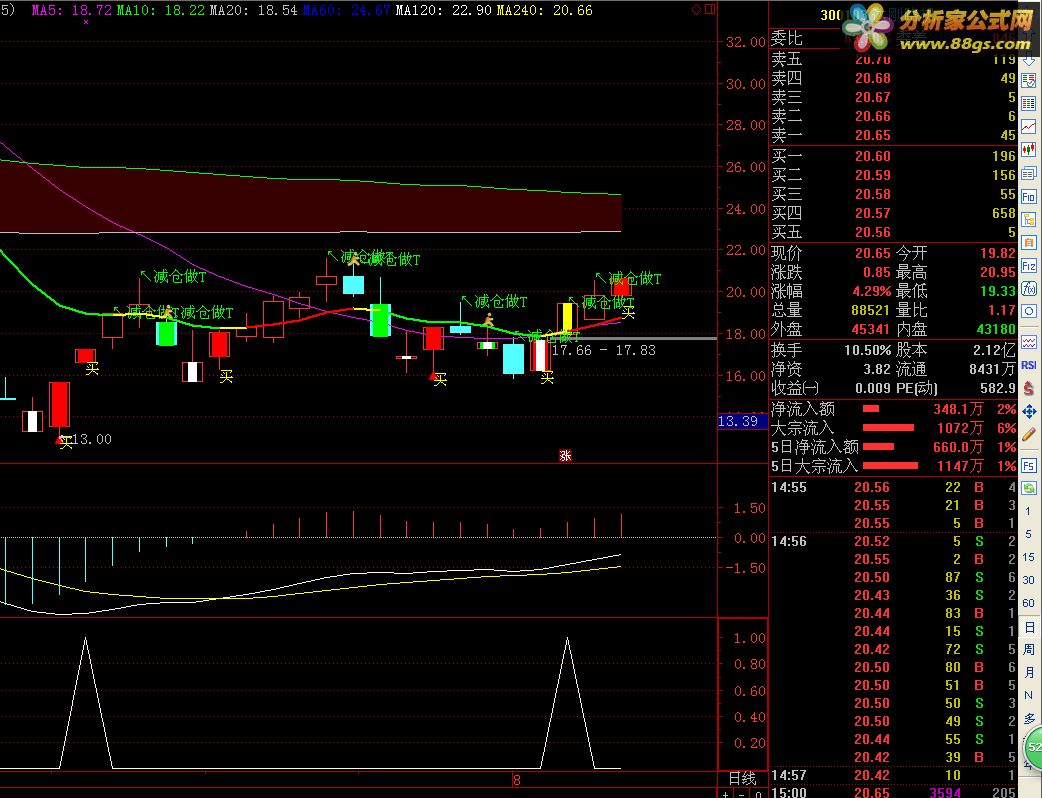Switch to 5-minute period

1029,534
